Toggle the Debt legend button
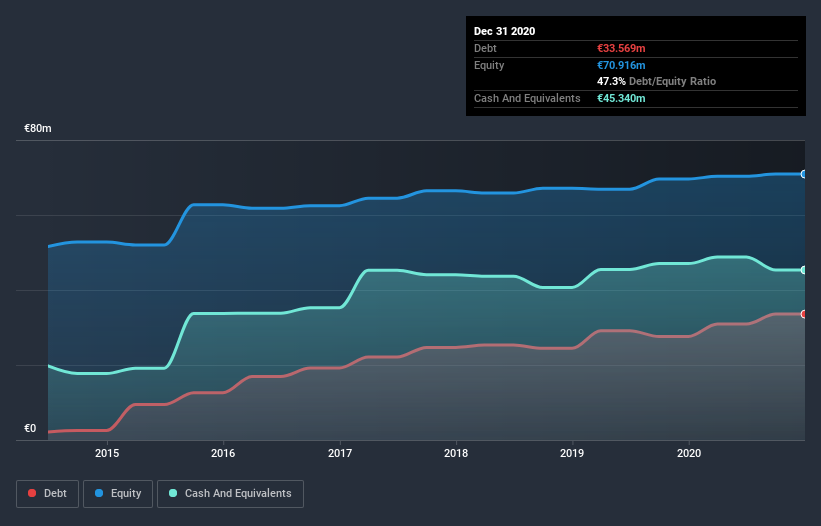821x526 pixels. click(x=48, y=494)
